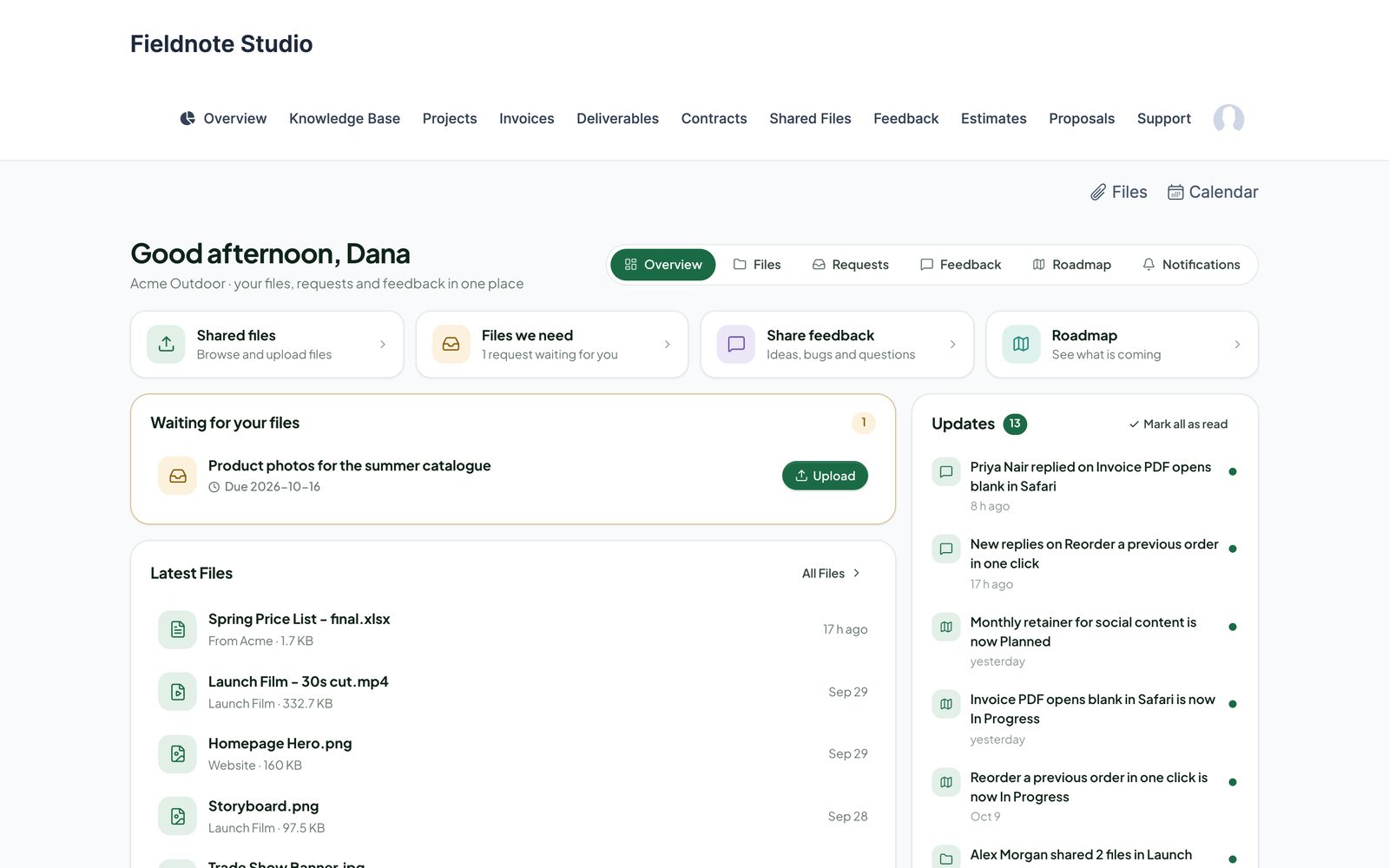Switch to the Feedback tab
The height and width of the screenshot is (868, 1389).
coord(960,265)
